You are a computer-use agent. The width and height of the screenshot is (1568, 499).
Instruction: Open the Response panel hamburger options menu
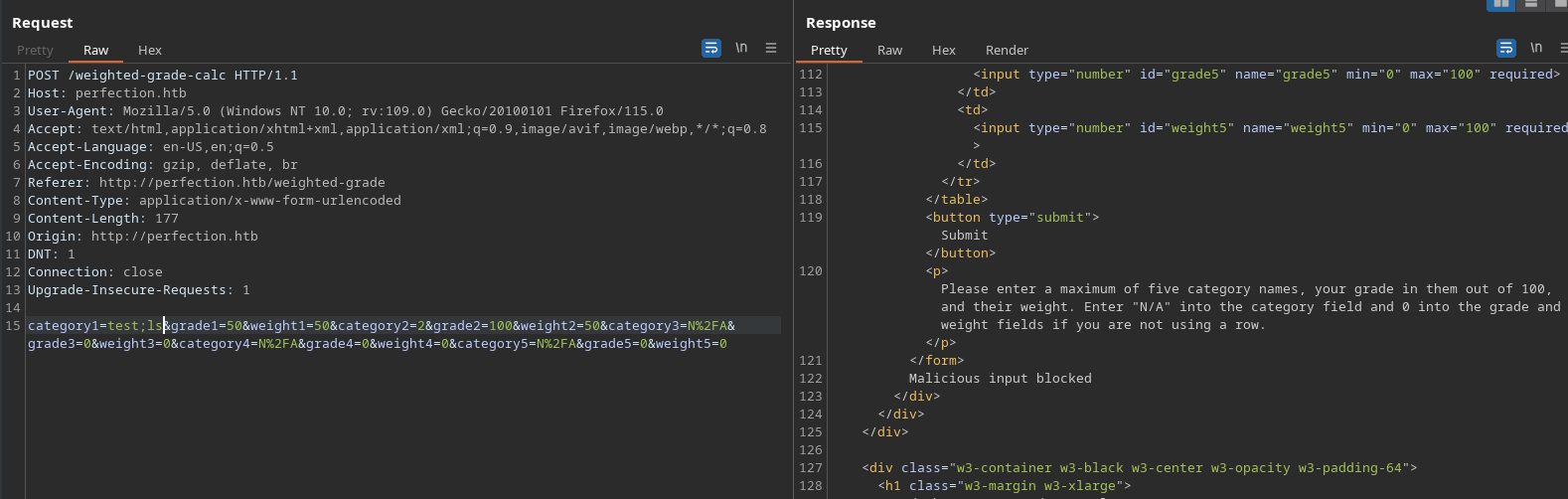tap(1563, 48)
